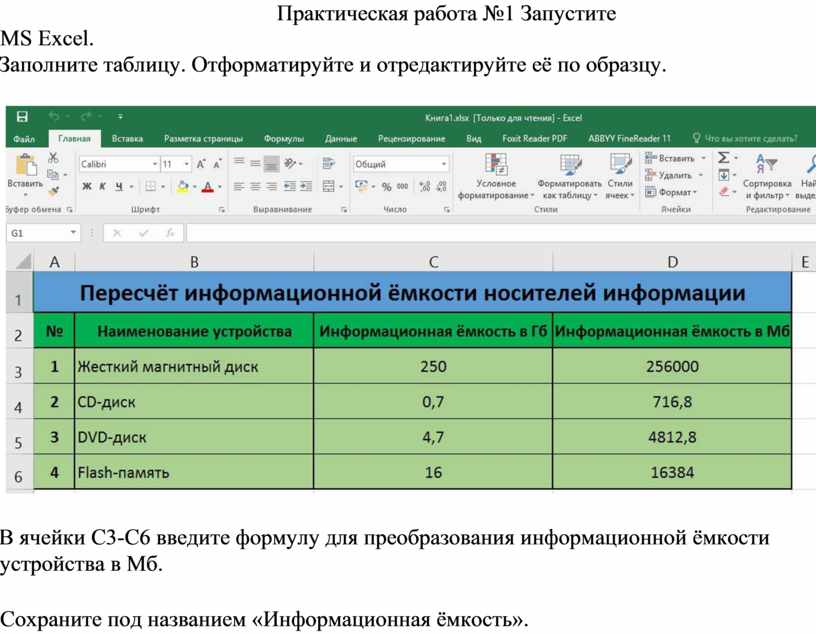816x634 pixels.
Task: Click the font color red A swatch
Action: tap(207, 187)
